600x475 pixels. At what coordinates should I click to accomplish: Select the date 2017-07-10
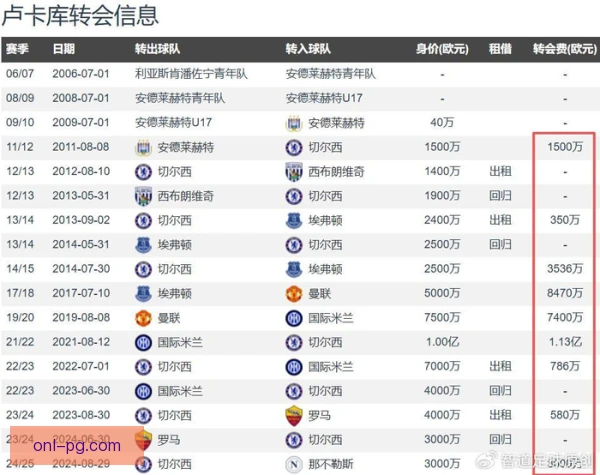point(81,293)
